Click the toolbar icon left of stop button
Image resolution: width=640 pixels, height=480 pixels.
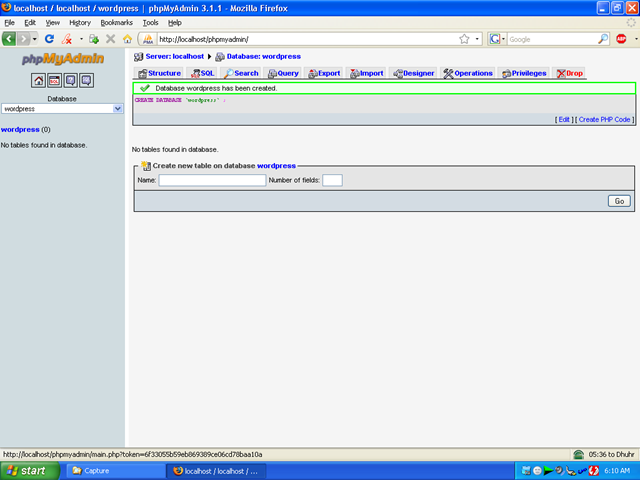[94, 39]
